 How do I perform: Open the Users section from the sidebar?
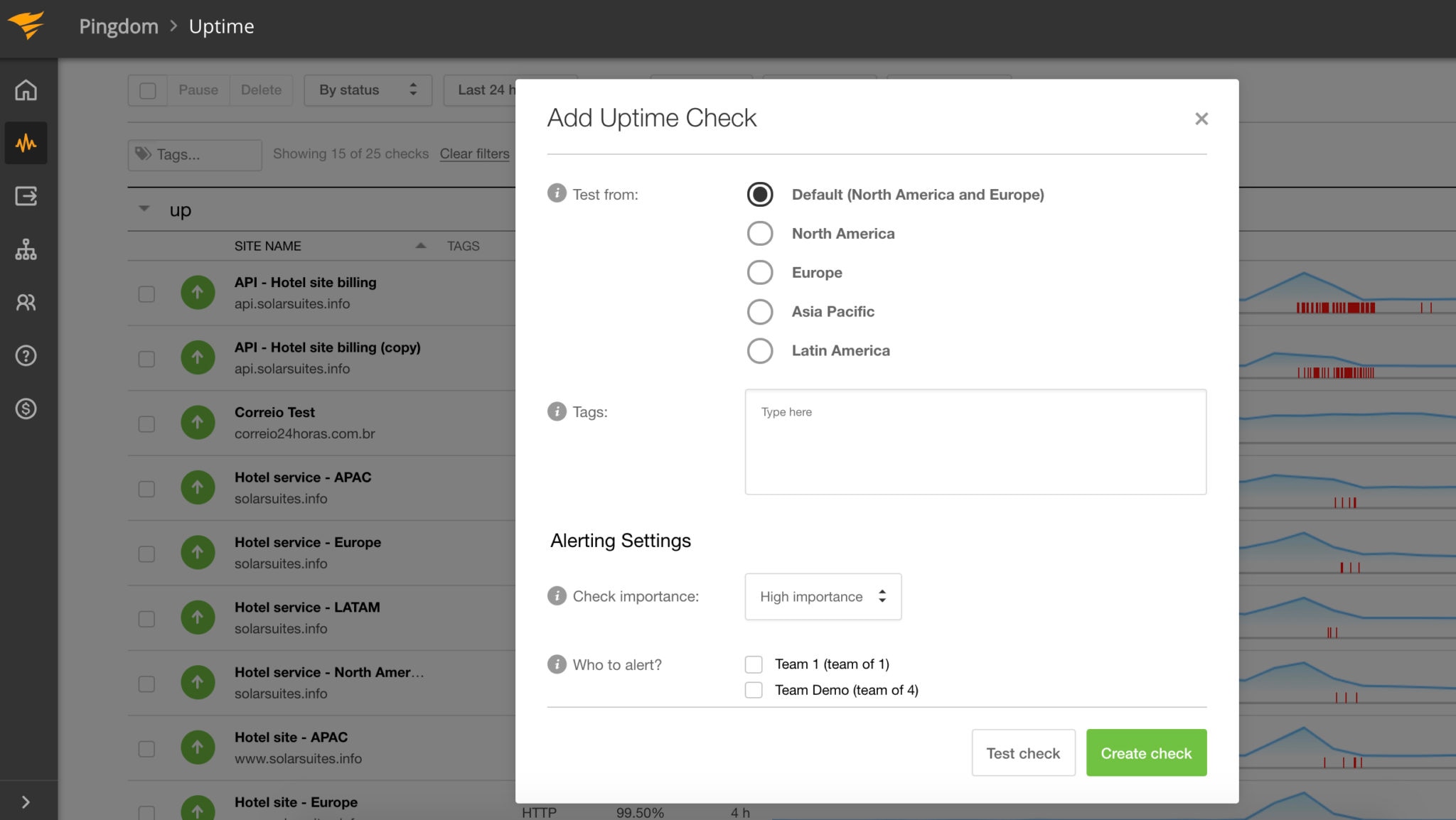pos(26,303)
